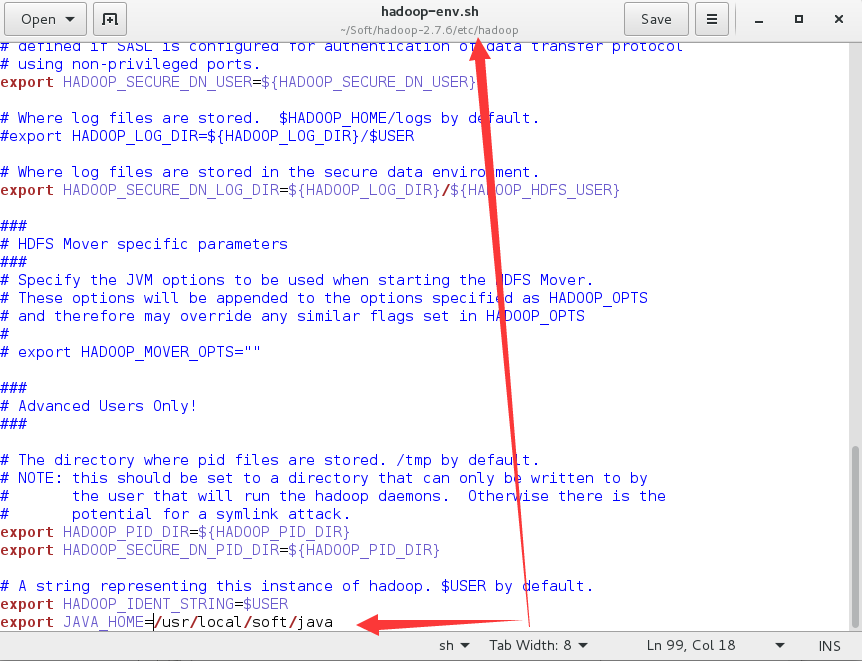Open the Ln 99, Col 18 position popup
Viewport: 862px width, 661px height.
point(715,646)
